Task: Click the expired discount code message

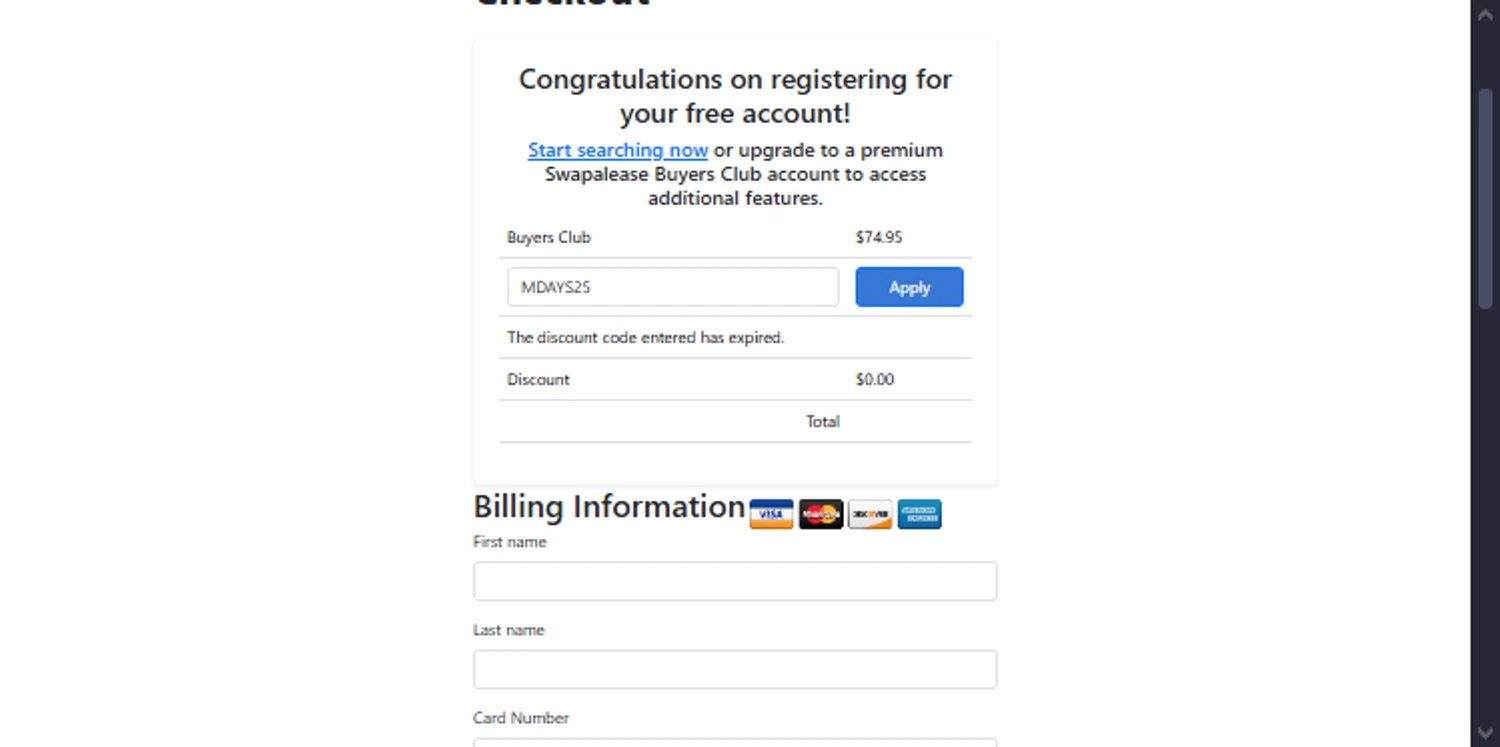Action: (645, 337)
